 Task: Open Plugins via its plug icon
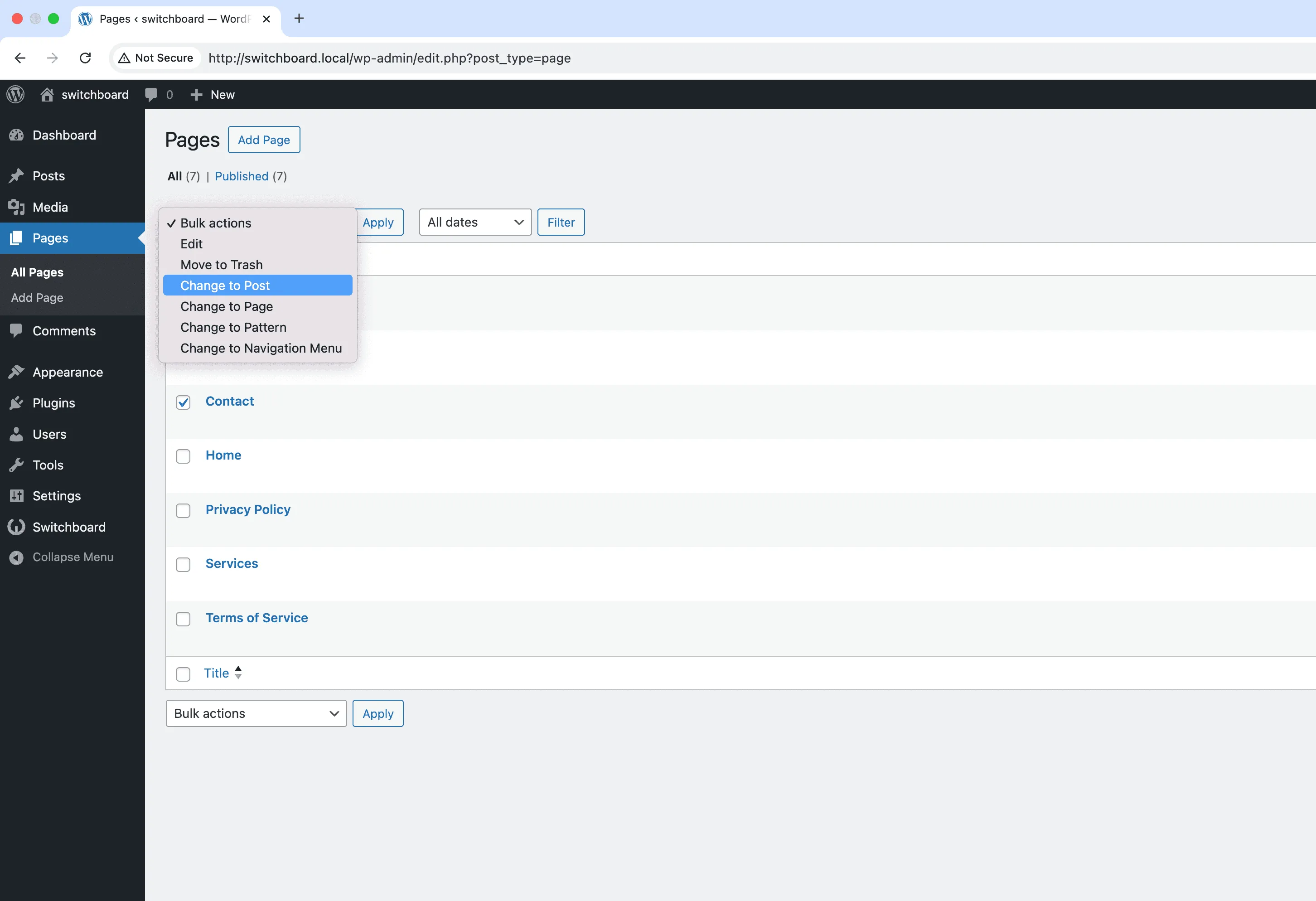pyautogui.click(x=16, y=403)
